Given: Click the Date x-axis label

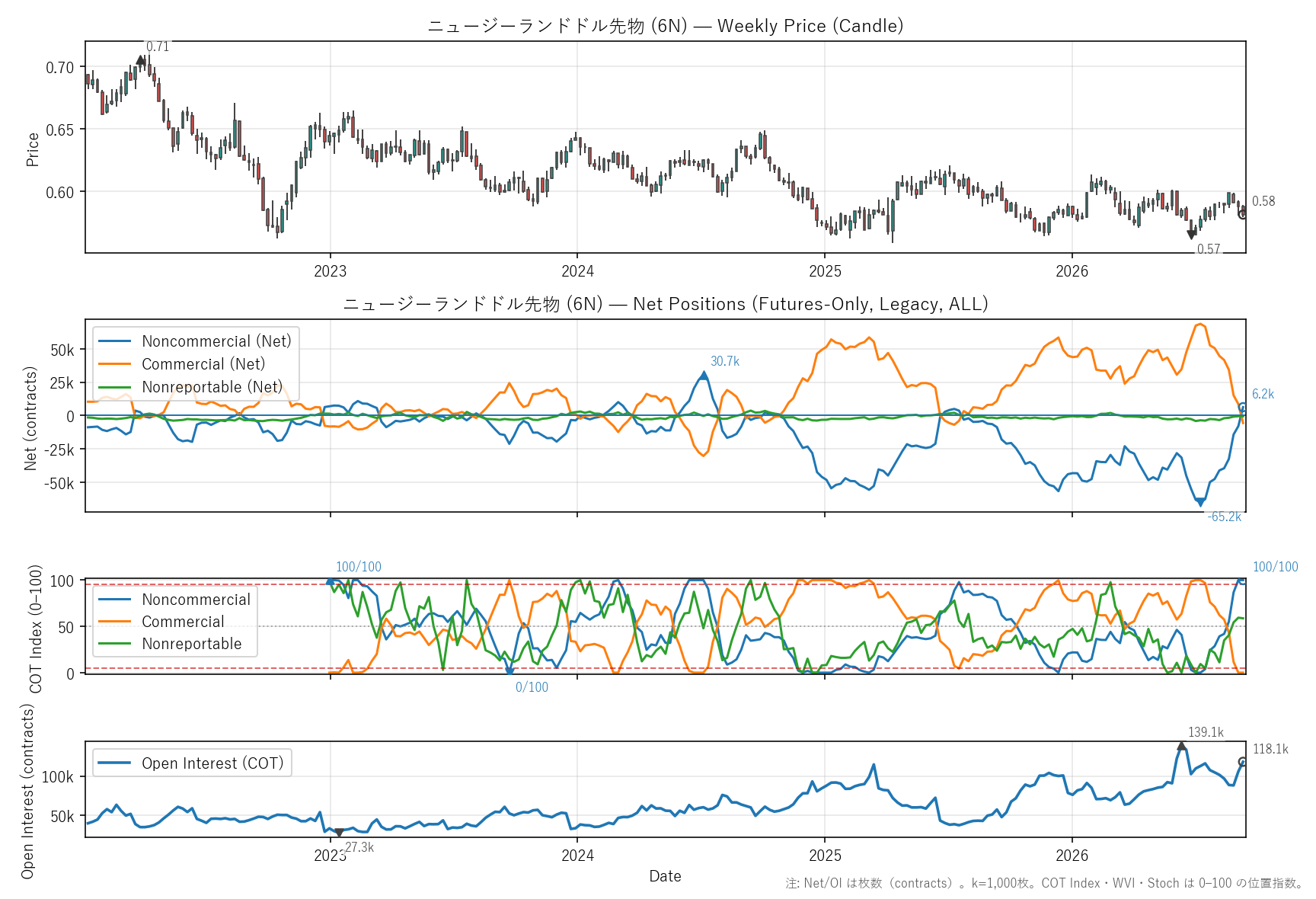Looking at the screenshot, I should [665, 876].
